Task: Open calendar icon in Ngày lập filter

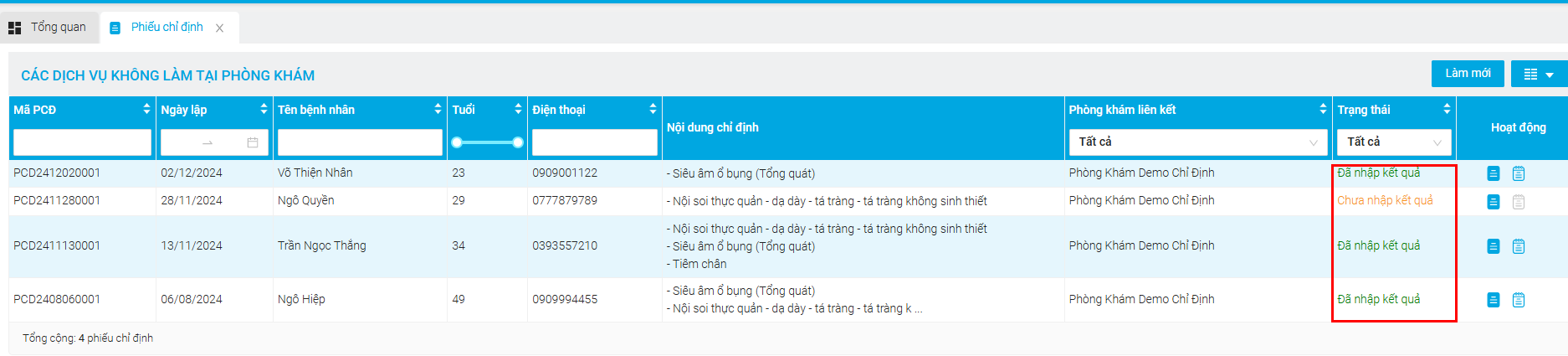Action: point(253,142)
